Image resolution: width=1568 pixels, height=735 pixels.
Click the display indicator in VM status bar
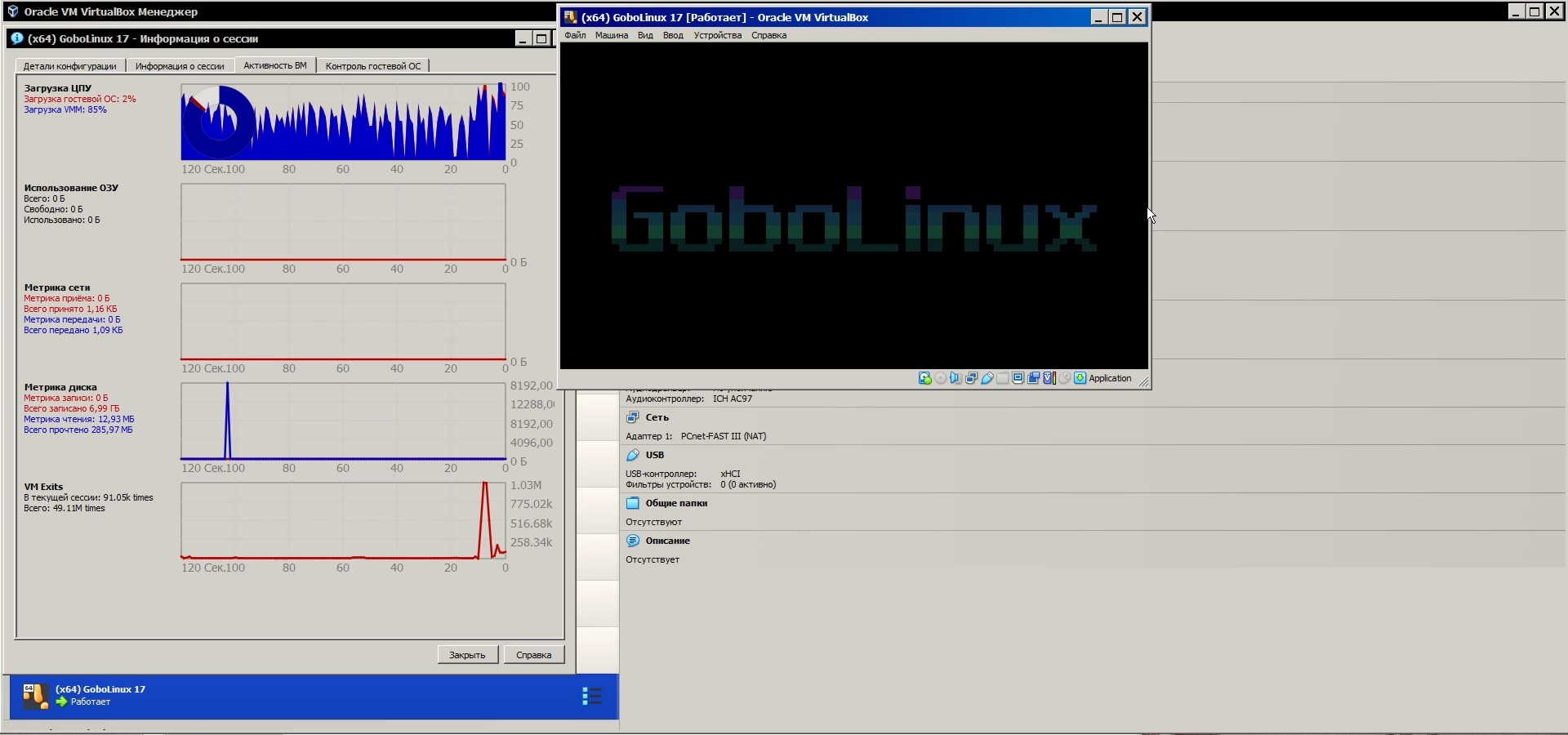coord(1018,378)
